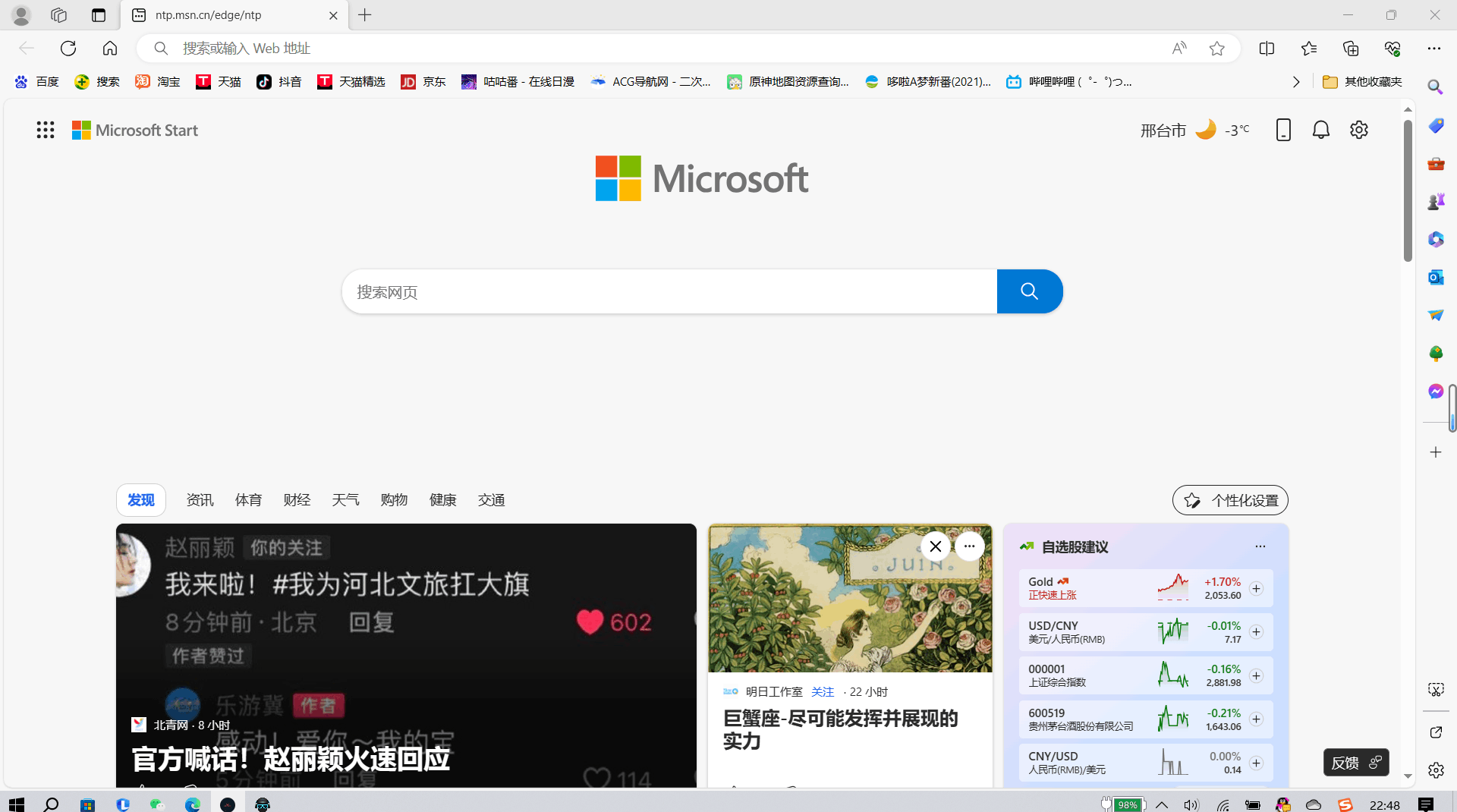
Task: Open Messenger in the Edge sidebar
Action: click(1435, 391)
